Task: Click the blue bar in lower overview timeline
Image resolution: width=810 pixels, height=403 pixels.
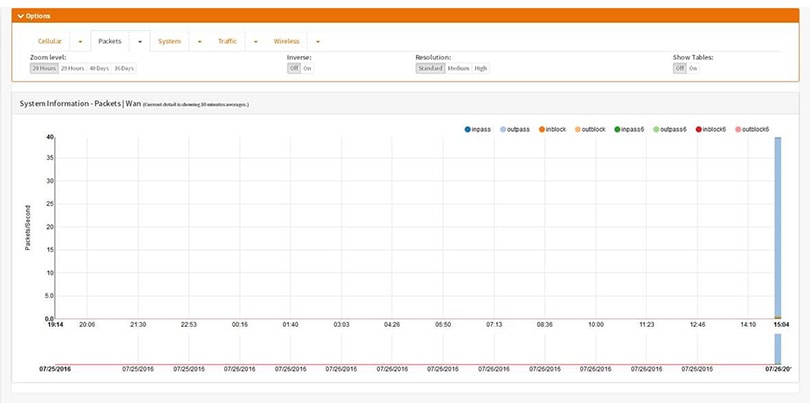Action: coord(777,349)
